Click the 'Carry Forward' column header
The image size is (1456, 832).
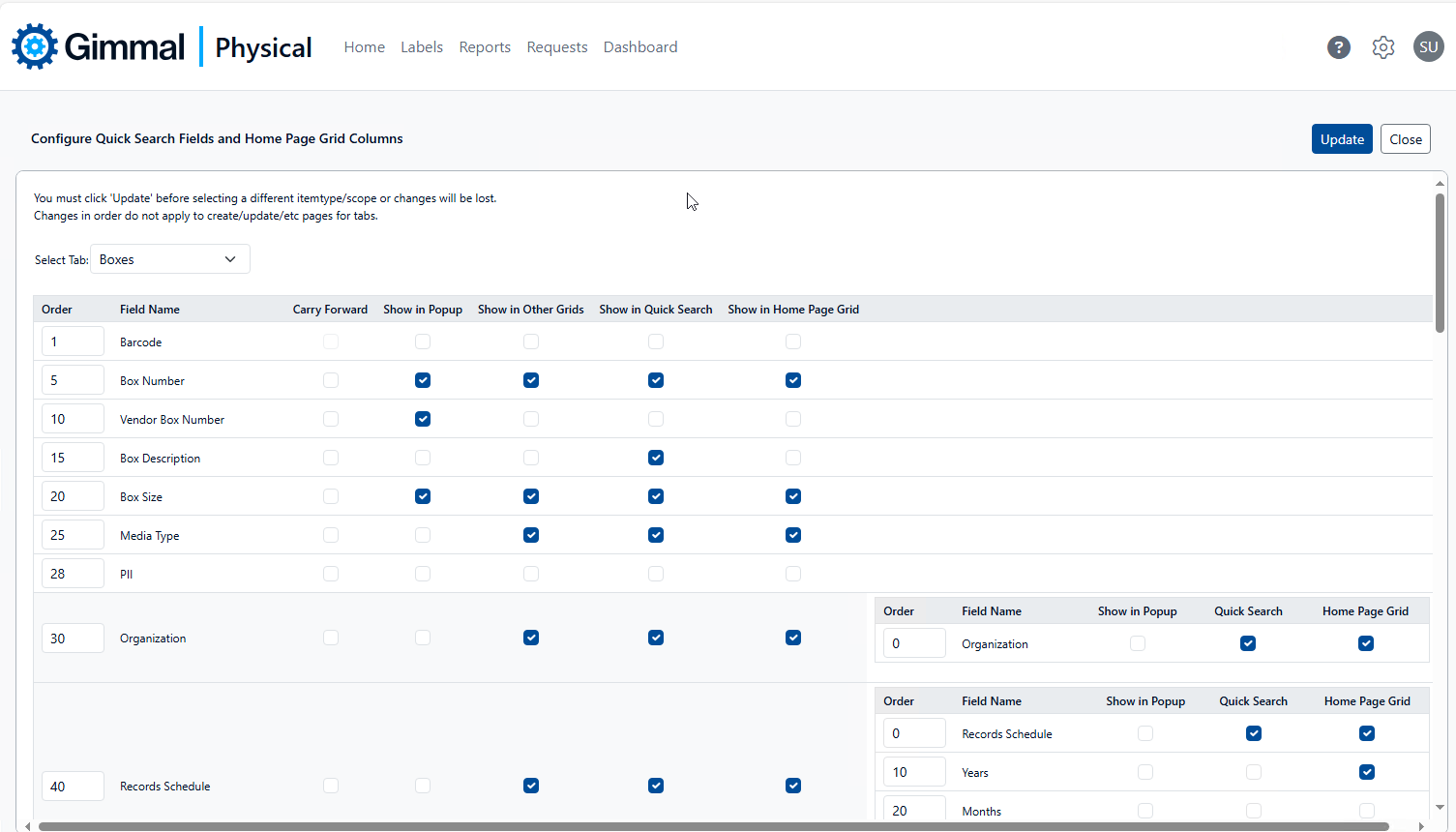pos(330,310)
